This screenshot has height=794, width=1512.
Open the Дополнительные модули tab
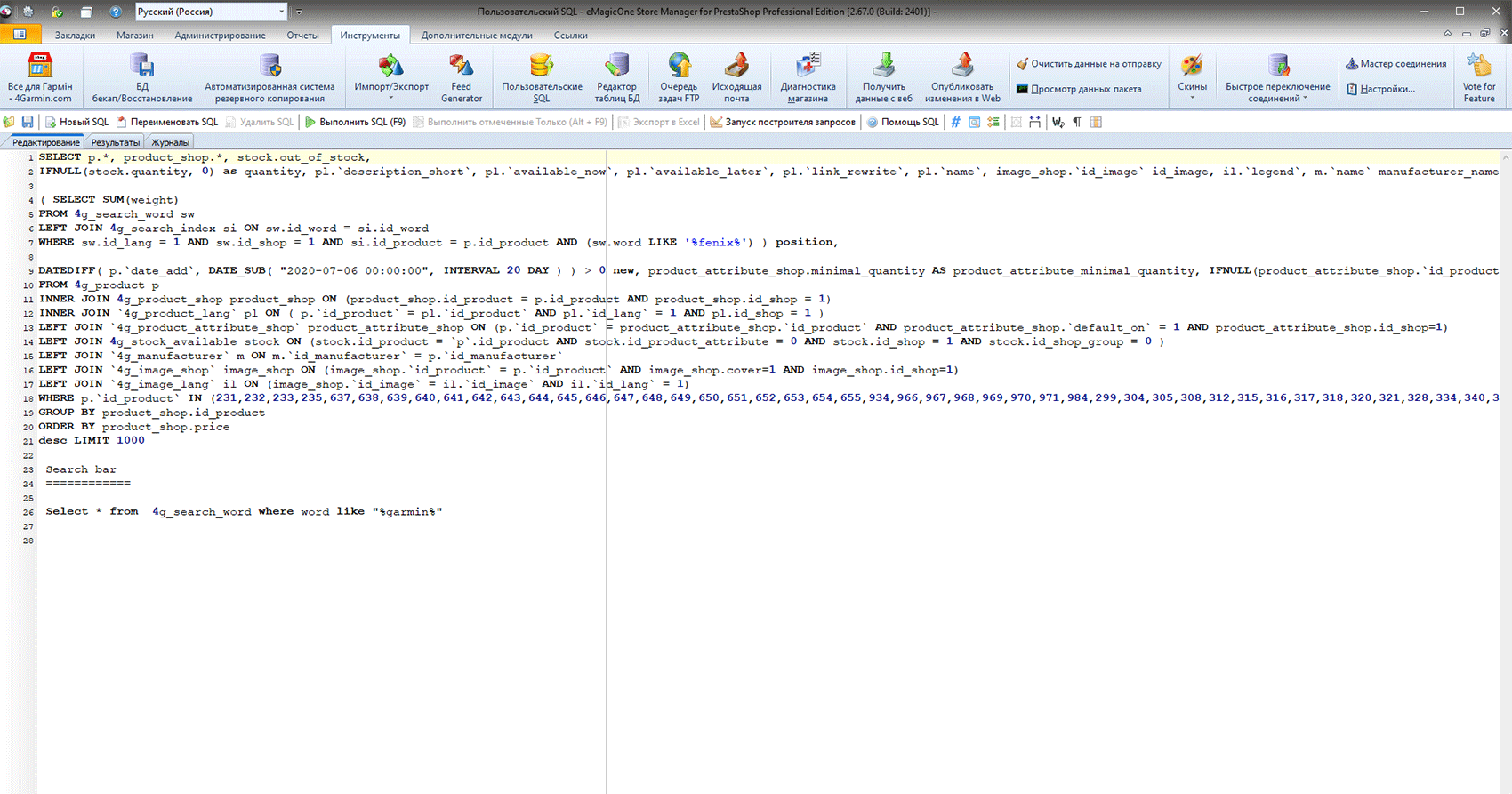click(477, 36)
